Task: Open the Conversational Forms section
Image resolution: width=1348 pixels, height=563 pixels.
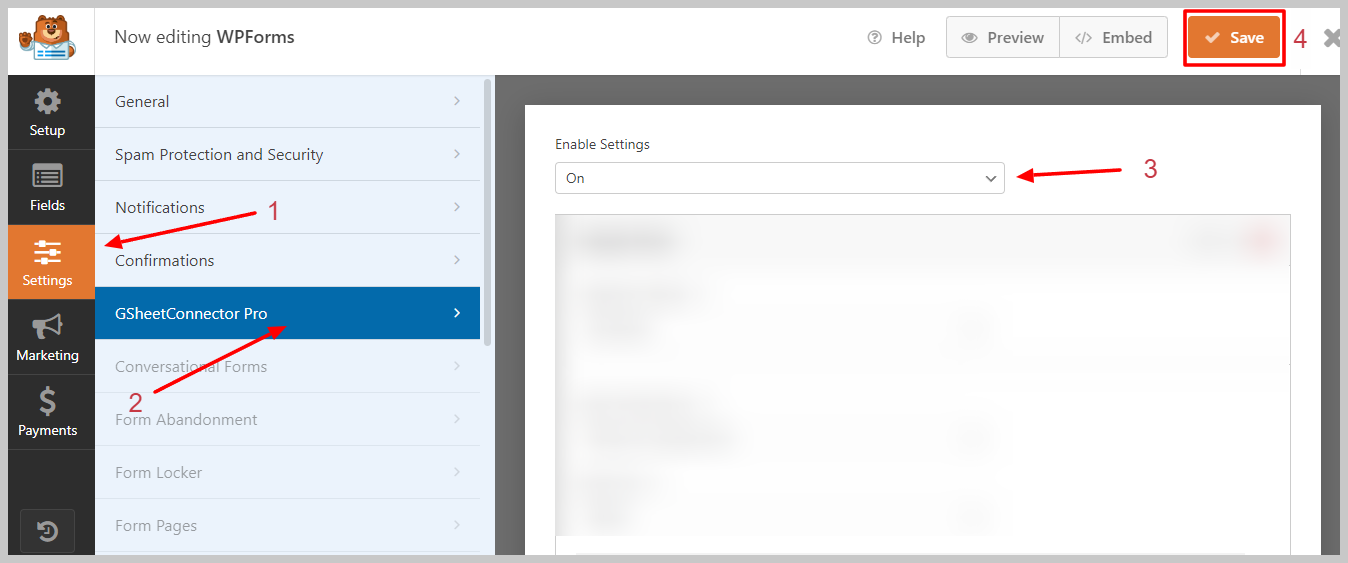Action: (287, 366)
